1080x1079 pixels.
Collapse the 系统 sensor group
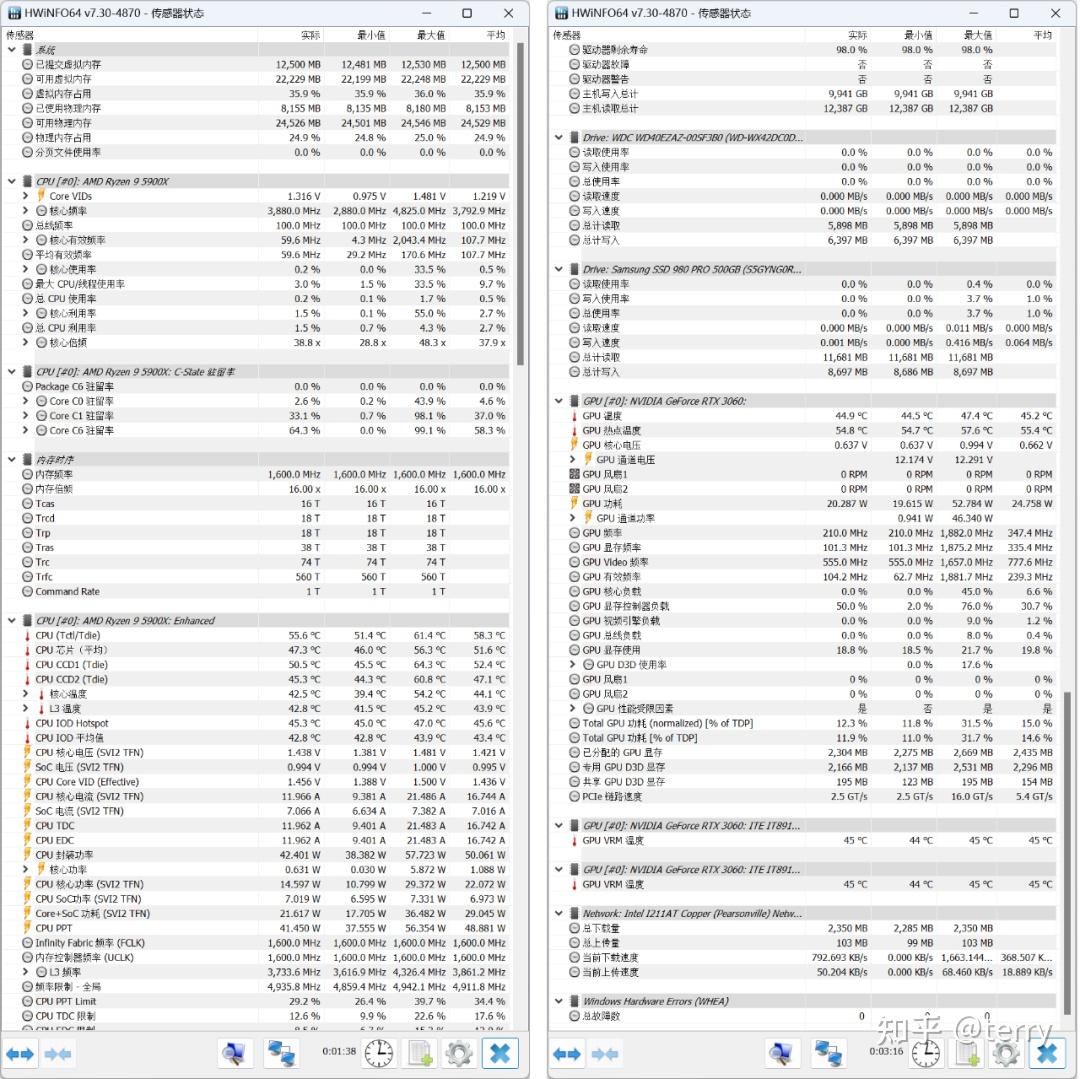[12, 50]
